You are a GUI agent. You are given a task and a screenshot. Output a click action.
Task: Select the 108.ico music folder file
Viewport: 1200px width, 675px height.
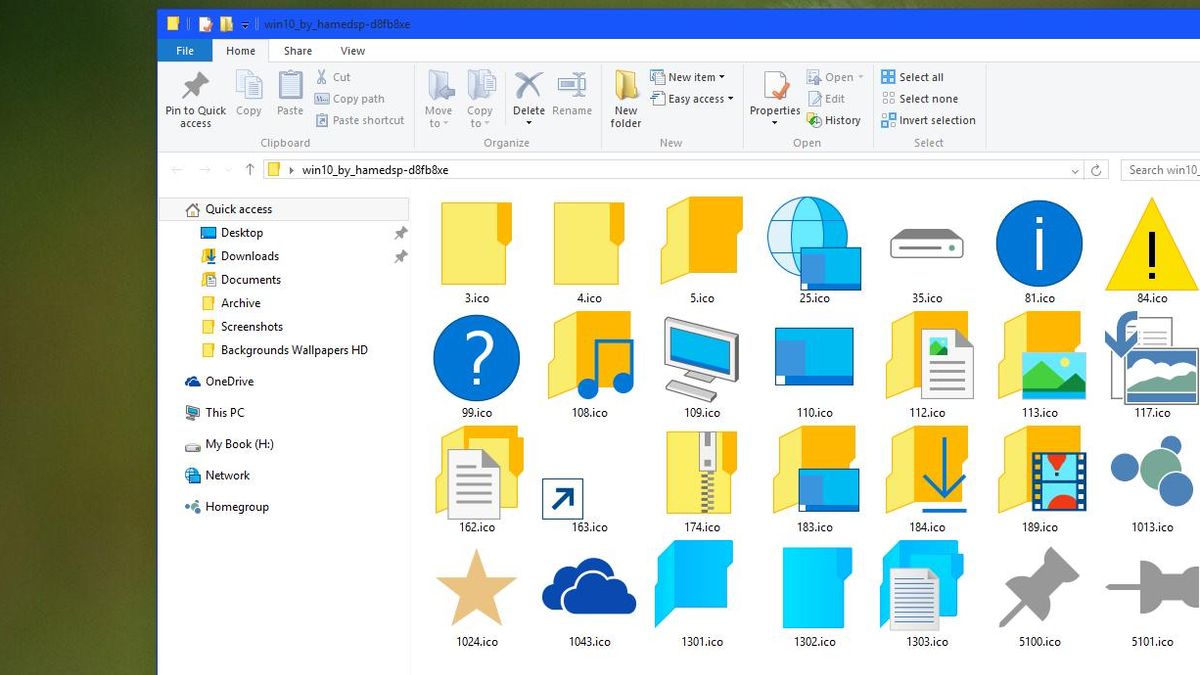pyautogui.click(x=589, y=365)
